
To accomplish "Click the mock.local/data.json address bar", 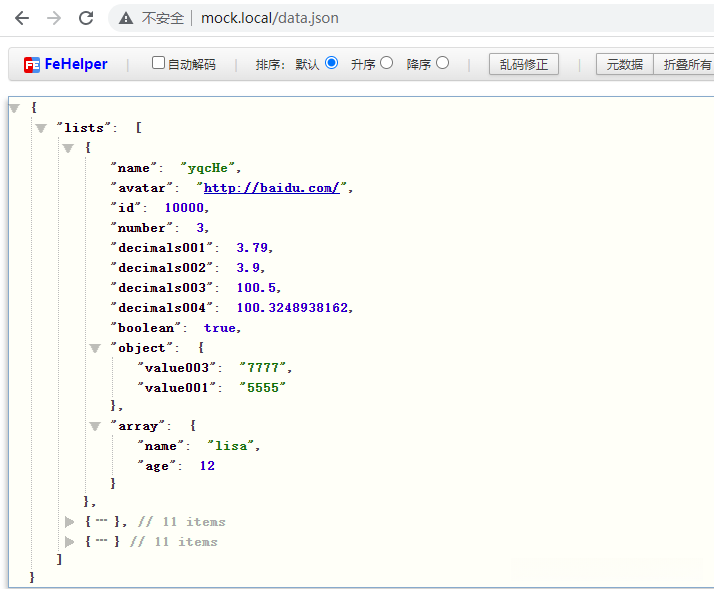I will tap(270, 18).
